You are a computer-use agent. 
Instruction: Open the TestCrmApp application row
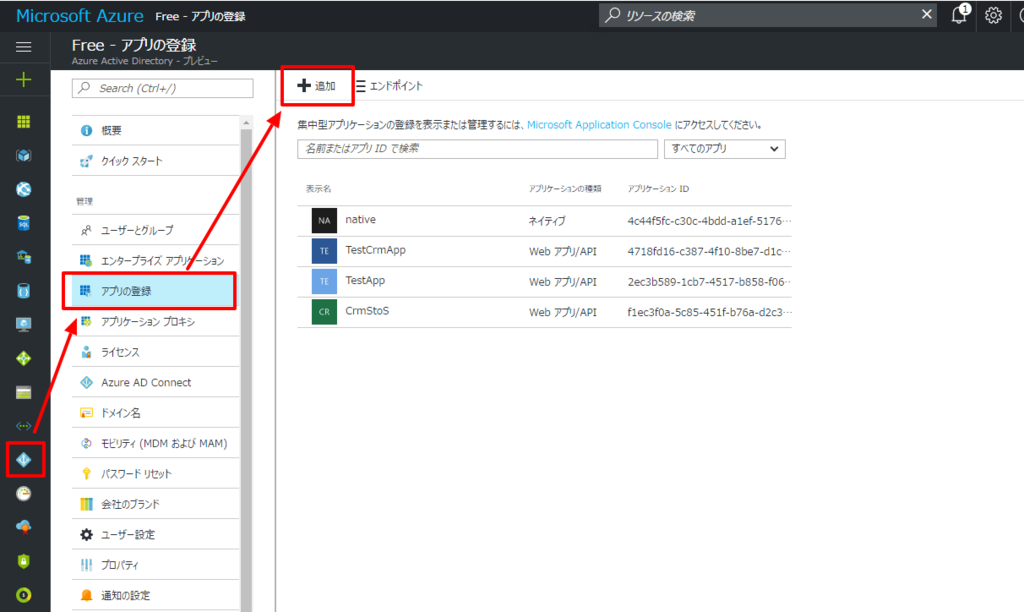544,251
